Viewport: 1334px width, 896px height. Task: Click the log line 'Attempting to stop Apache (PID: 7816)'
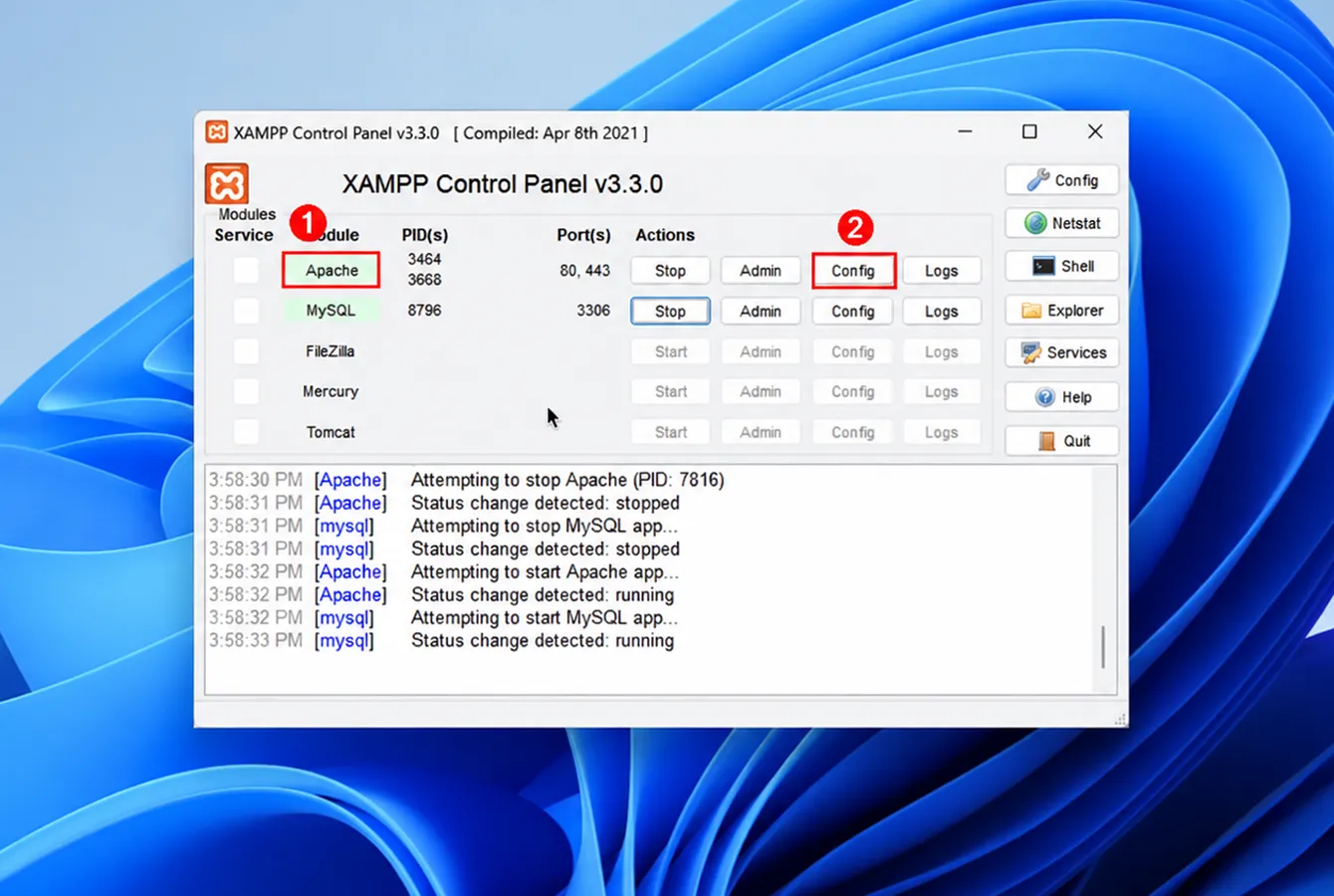[x=567, y=480]
